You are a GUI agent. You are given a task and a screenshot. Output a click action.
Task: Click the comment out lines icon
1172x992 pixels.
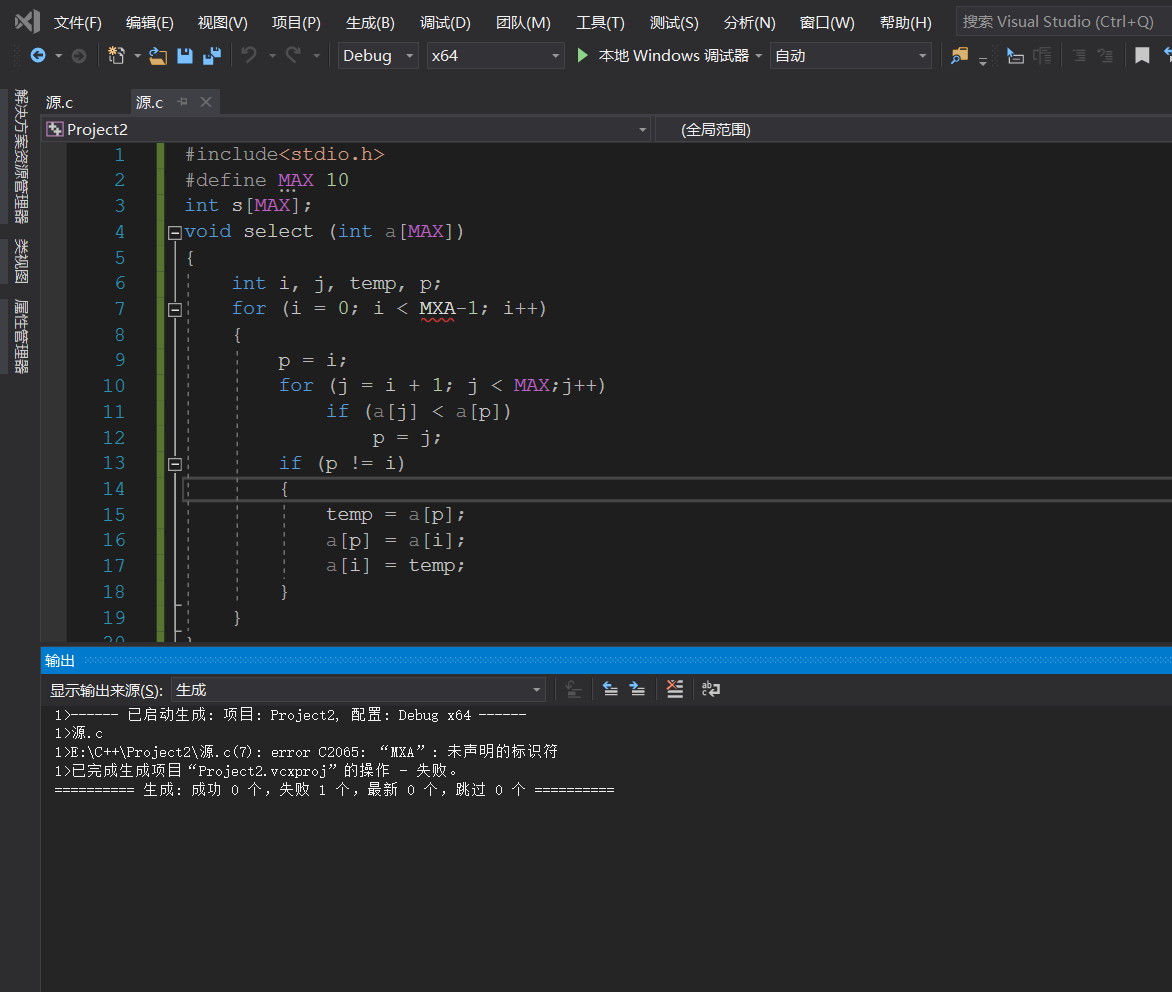[x=1079, y=55]
